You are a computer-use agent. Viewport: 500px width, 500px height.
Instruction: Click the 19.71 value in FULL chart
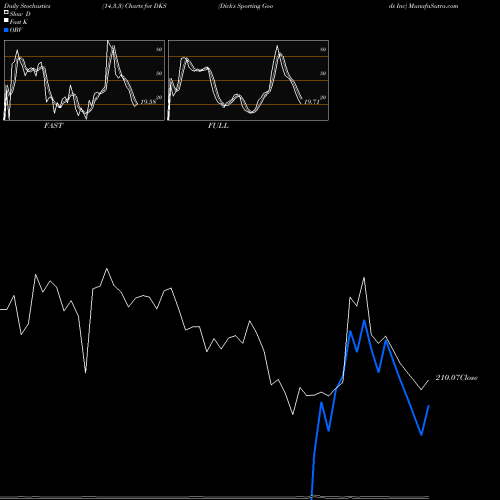(x=312, y=102)
